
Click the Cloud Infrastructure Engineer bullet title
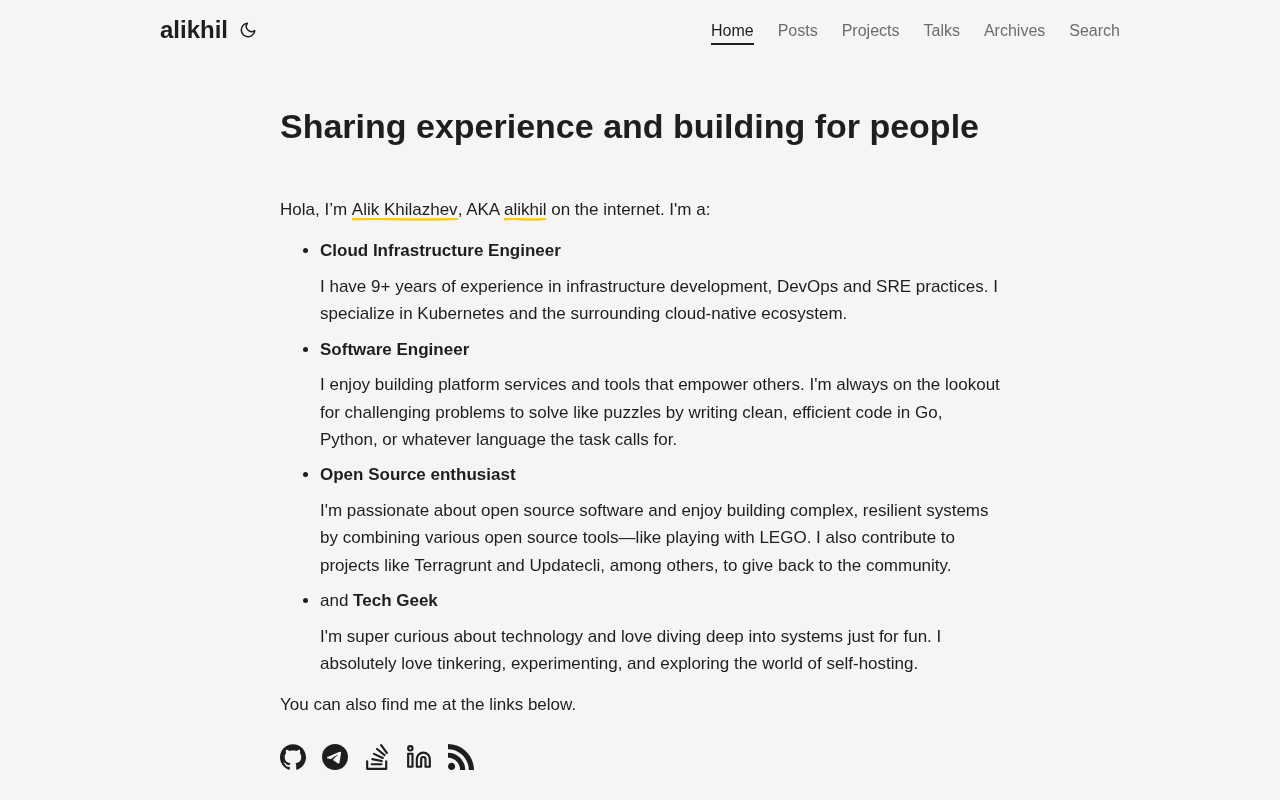440,251
